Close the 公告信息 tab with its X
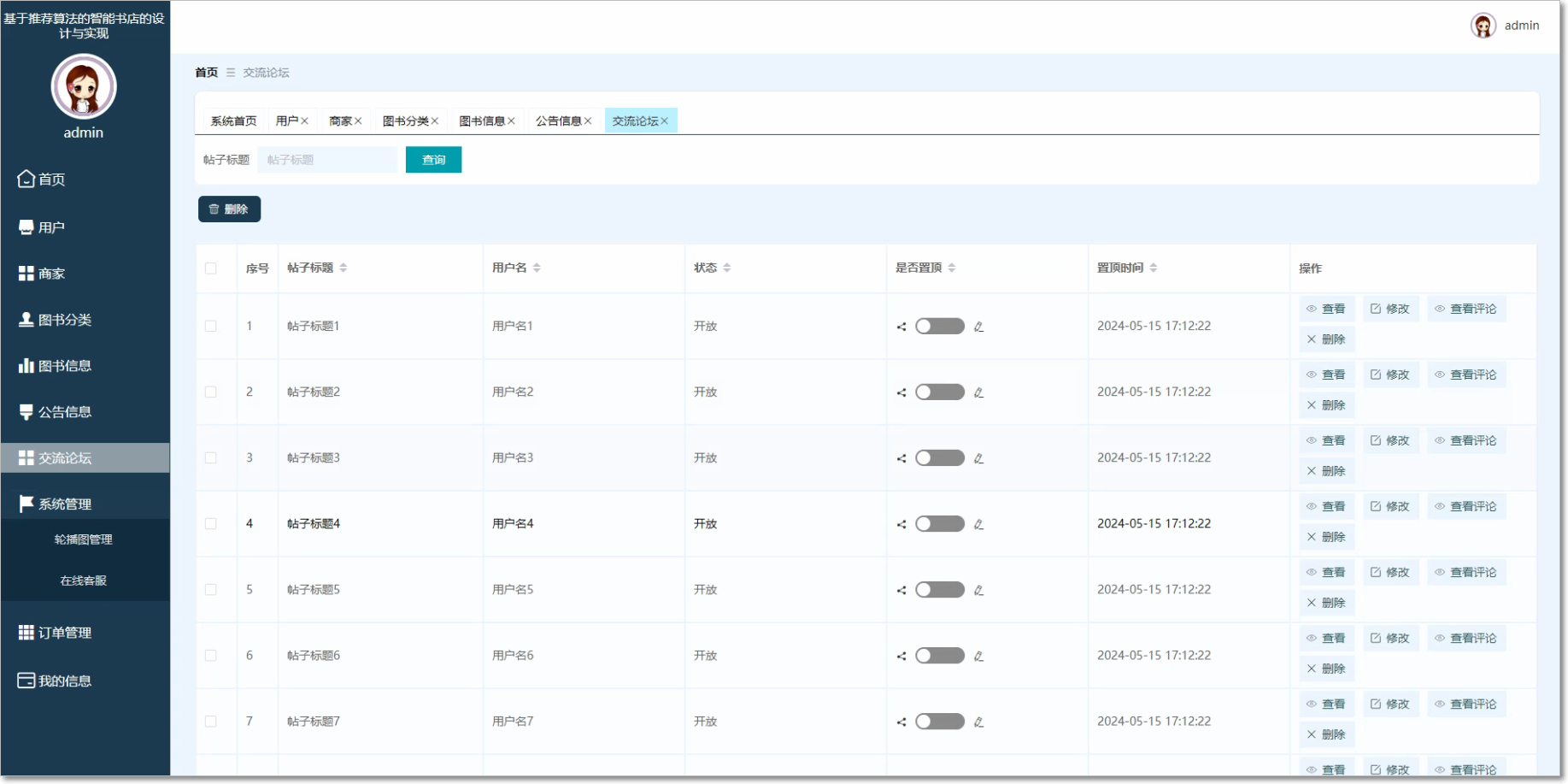The width and height of the screenshot is (1568, 784). 588,121
